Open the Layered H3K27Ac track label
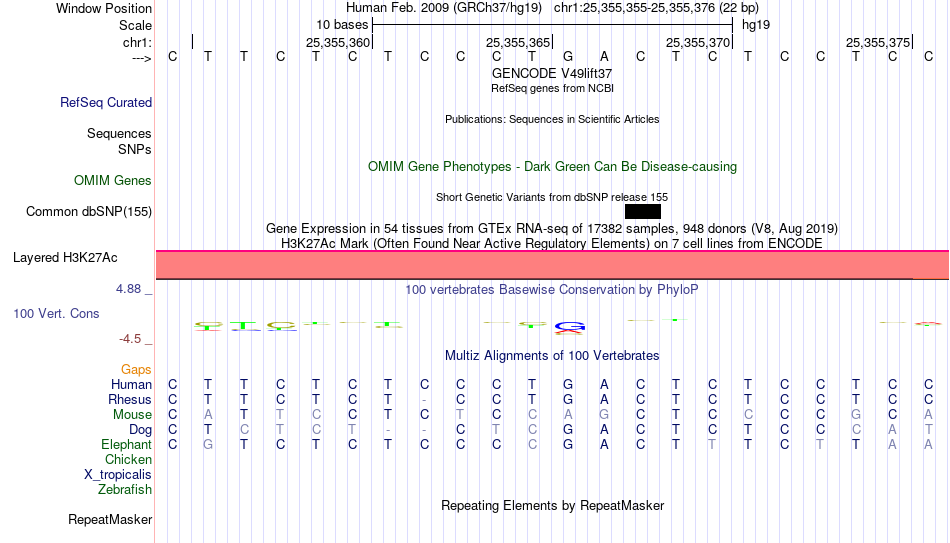 coord(65,258)
